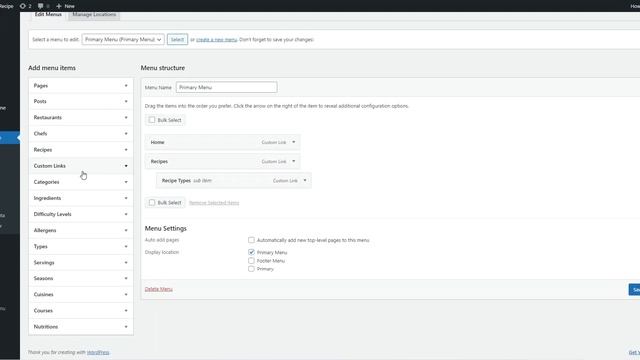The image size is (640, 360).
Task: Uncheck the Primary Menu display location
Action: (x=251, y=252)
